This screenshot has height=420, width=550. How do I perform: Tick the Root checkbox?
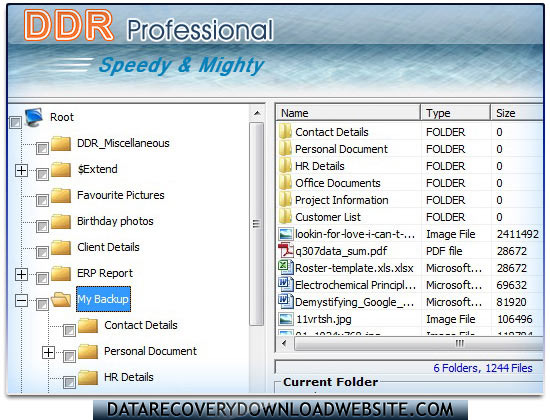pos(15,122)
